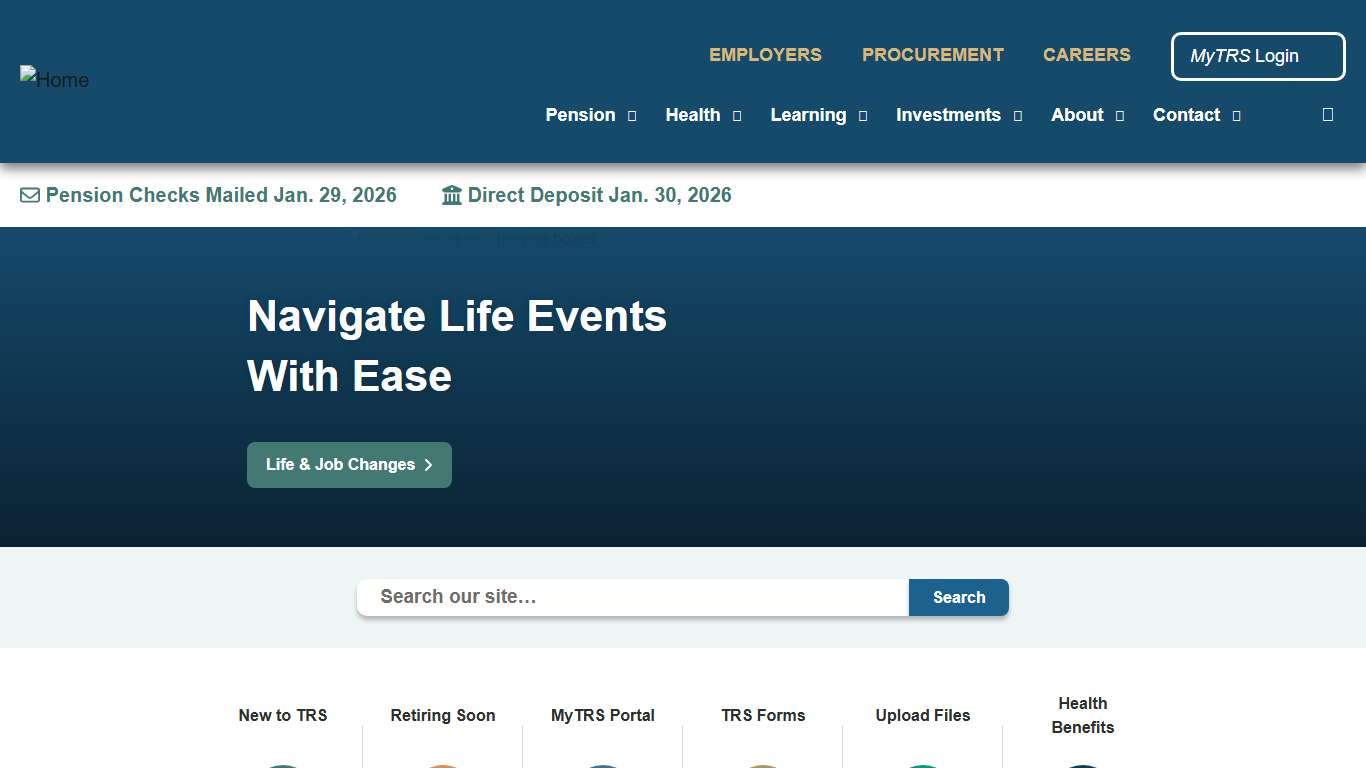The width and height of the screenshot is (1366, 768).
Task: Open the Careers link
Action: point(1086,55)
